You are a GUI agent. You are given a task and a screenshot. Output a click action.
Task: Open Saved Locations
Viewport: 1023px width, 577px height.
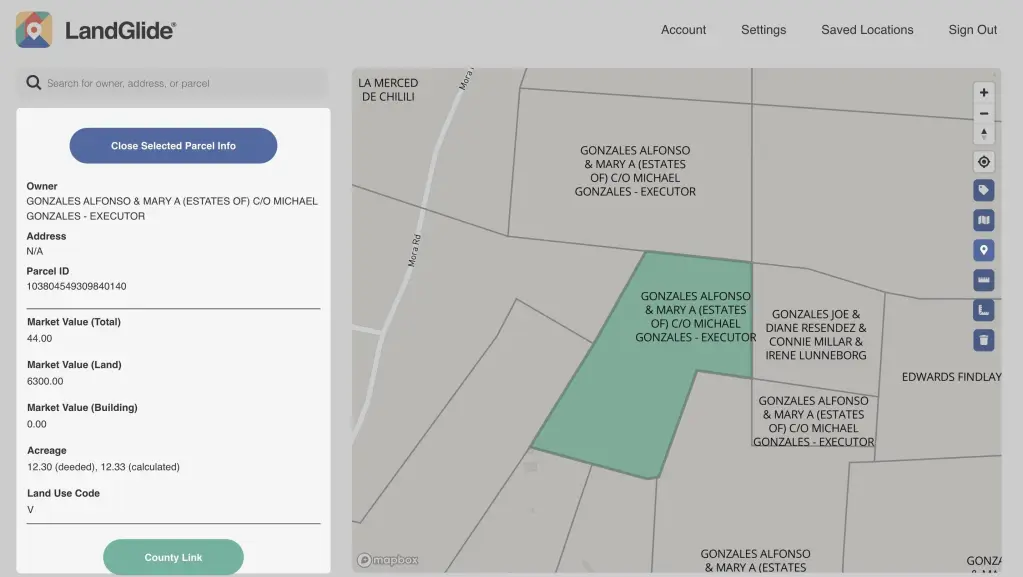[x=867, y=30]
